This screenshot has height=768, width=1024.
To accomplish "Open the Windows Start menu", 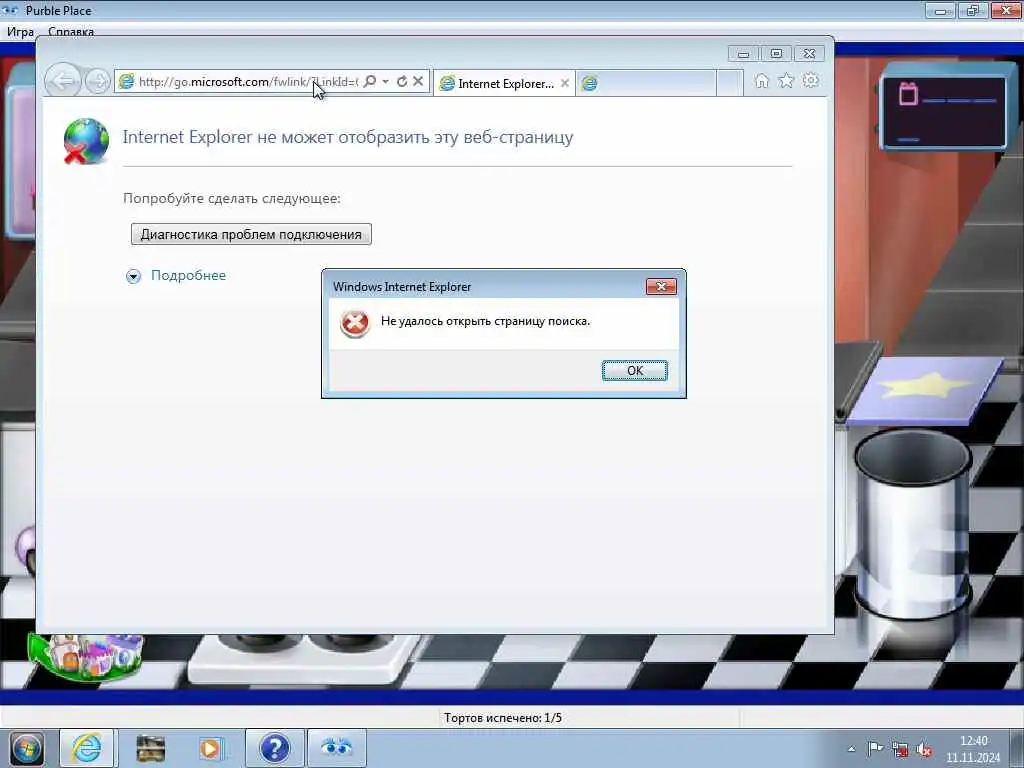I will tap(27, 748).
